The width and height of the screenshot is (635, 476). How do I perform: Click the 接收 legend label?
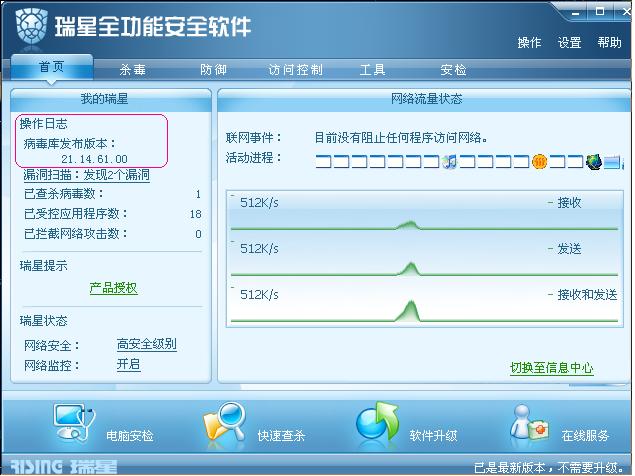[x=569, y=203]
